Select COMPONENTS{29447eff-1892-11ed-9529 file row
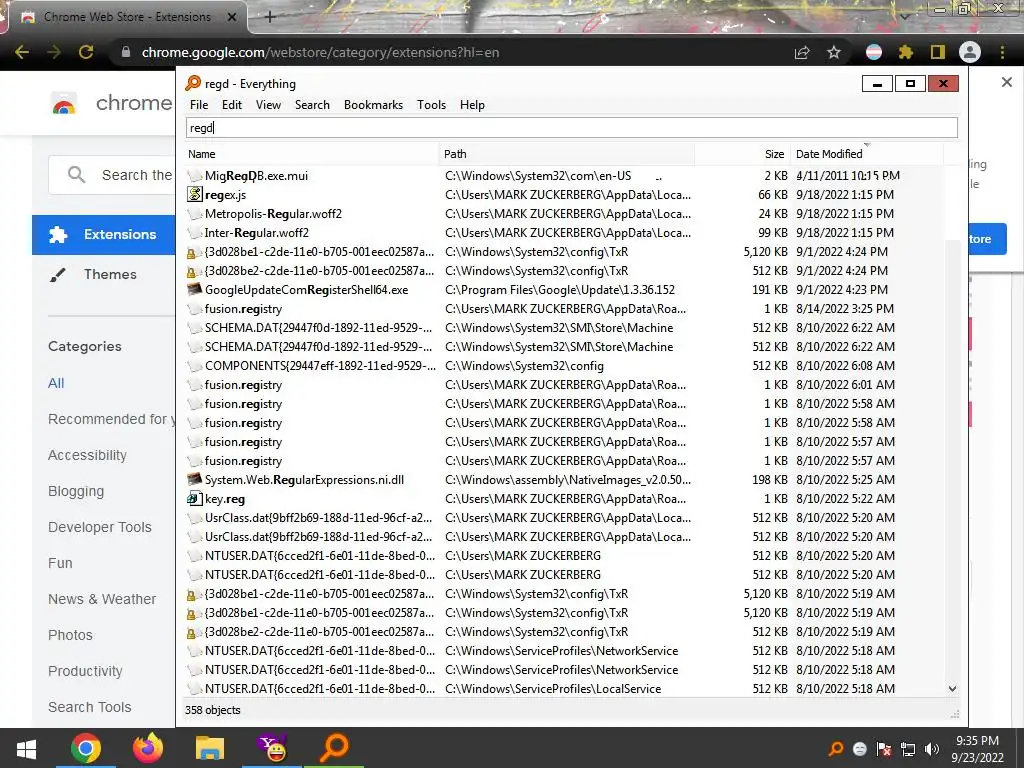Screen dimensions: 1024x768 point(565,366)
